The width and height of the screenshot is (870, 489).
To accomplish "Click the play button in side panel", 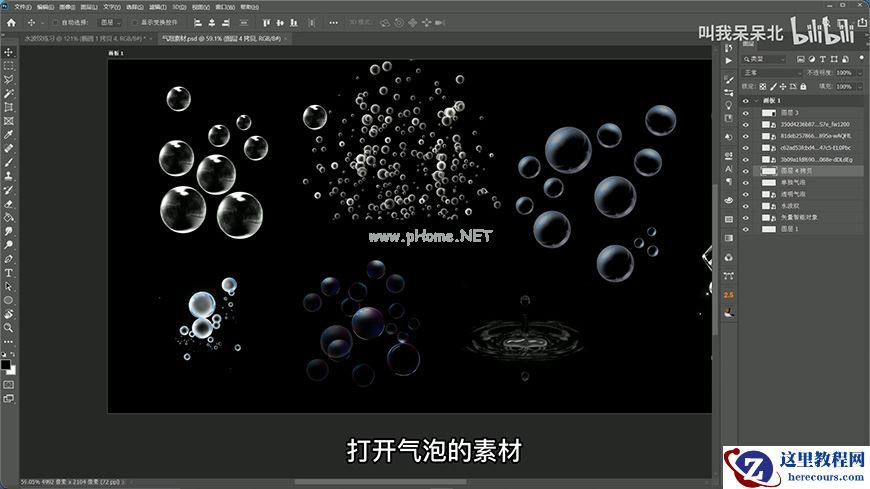I will pos(729,61).
